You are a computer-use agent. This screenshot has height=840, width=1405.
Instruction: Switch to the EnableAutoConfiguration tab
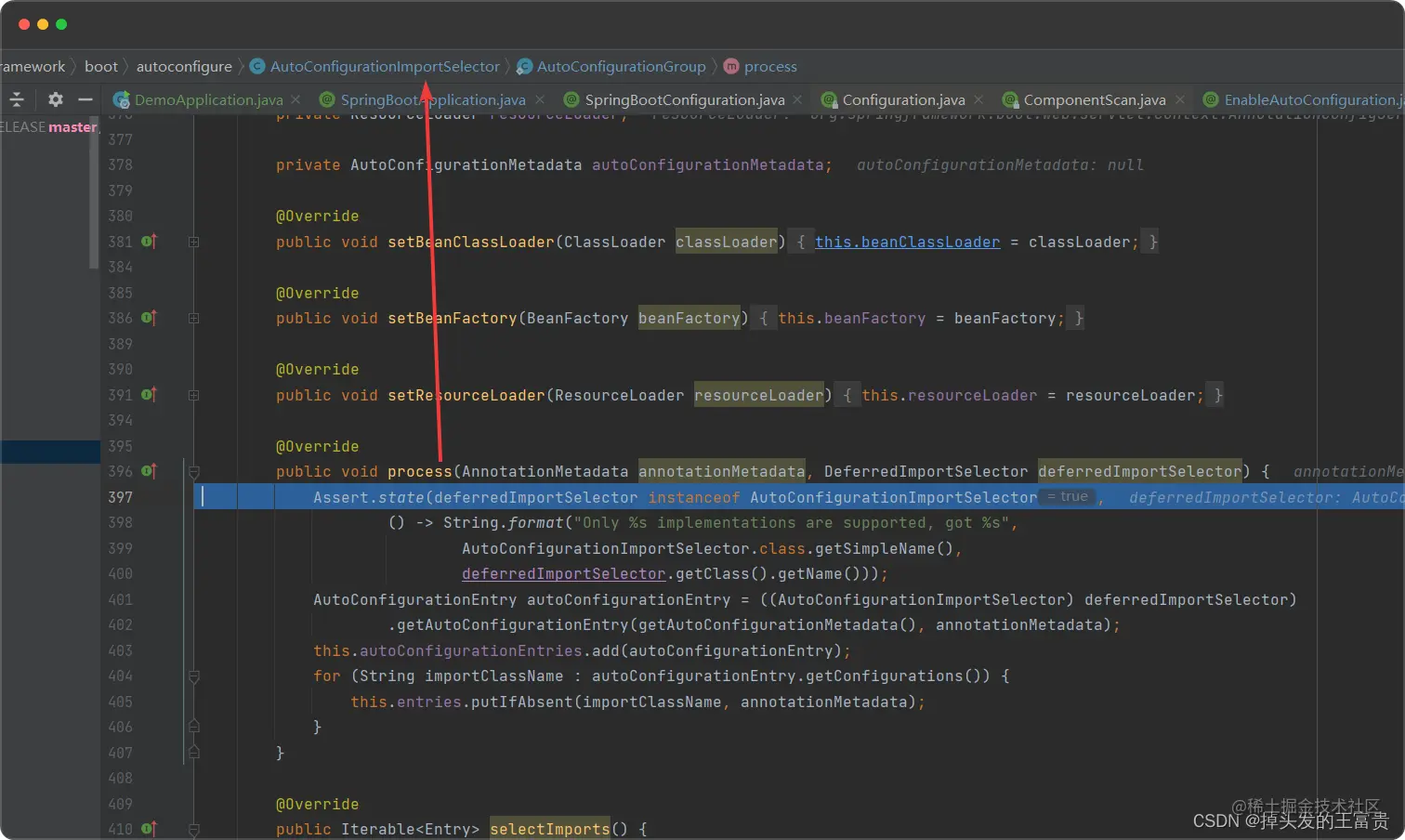1314,99
